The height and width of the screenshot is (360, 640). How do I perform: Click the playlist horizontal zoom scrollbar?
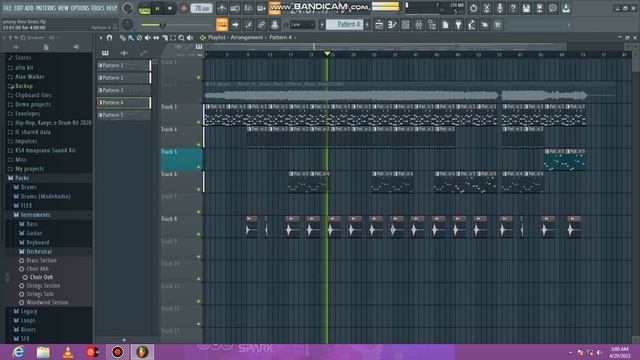tap(386, 46)
